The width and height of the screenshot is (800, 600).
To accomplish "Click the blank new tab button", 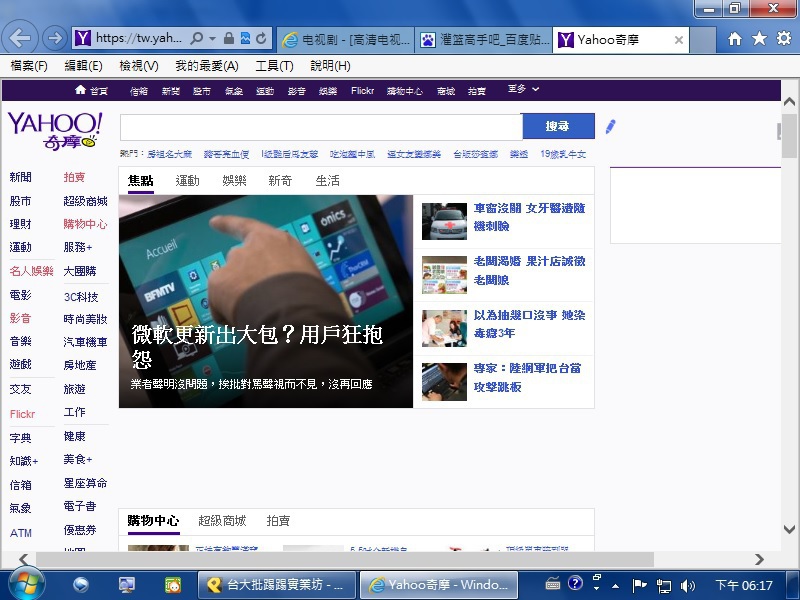I will (x=703, y=40).
